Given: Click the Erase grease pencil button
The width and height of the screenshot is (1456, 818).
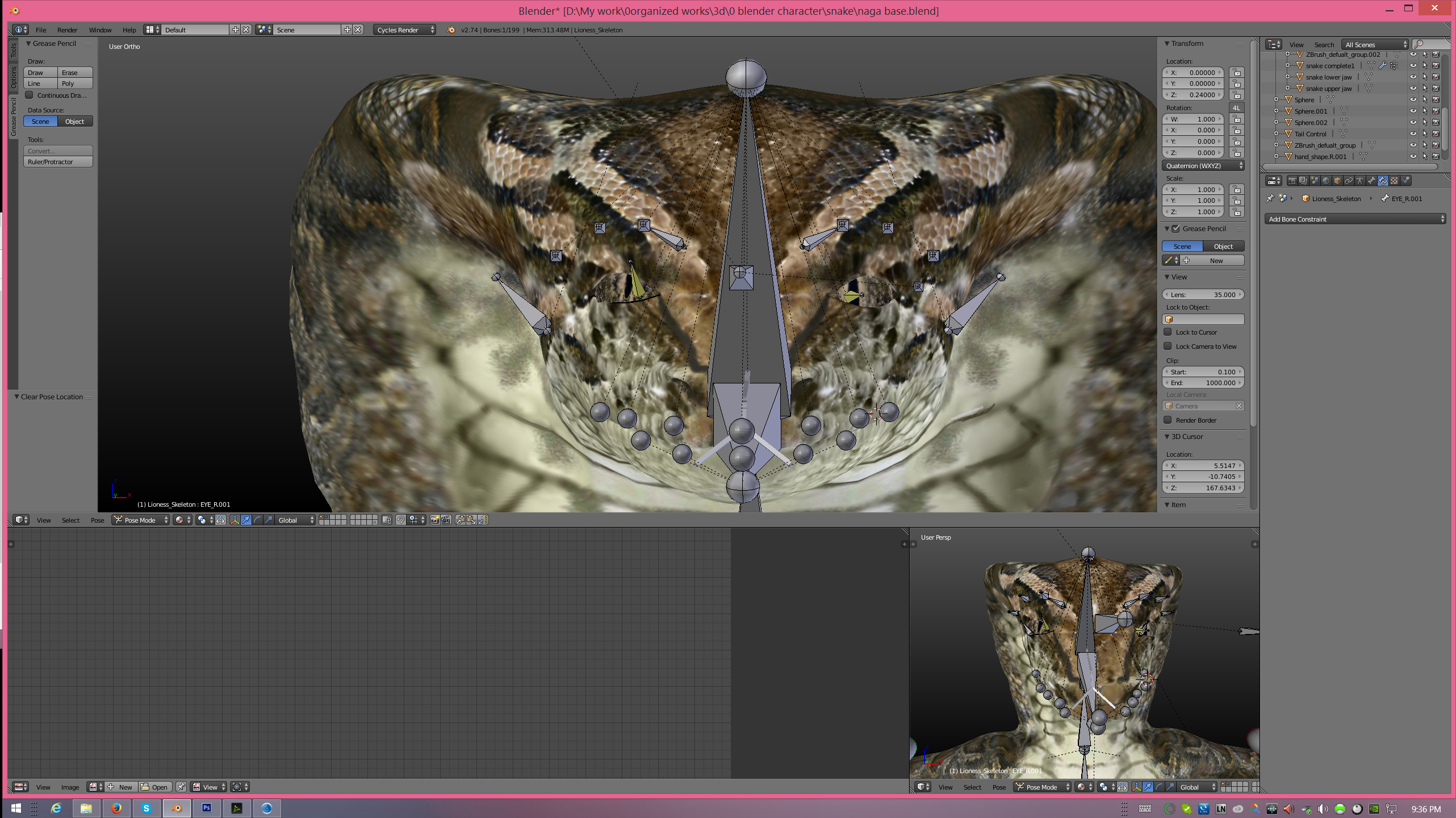Looking at the screenshot, I should tap(74, 72).
